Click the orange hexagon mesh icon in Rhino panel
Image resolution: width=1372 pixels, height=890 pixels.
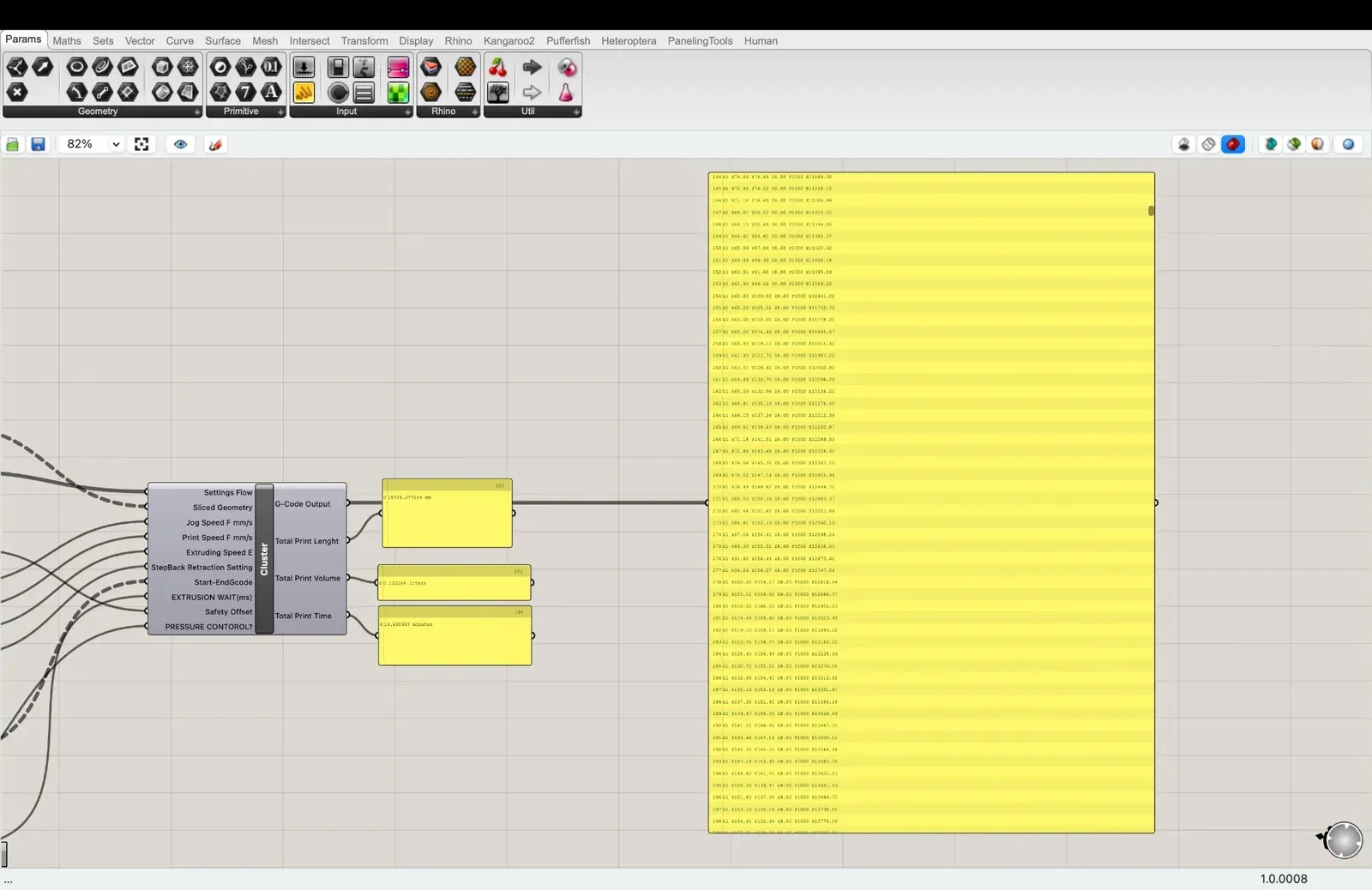(465, 67)
